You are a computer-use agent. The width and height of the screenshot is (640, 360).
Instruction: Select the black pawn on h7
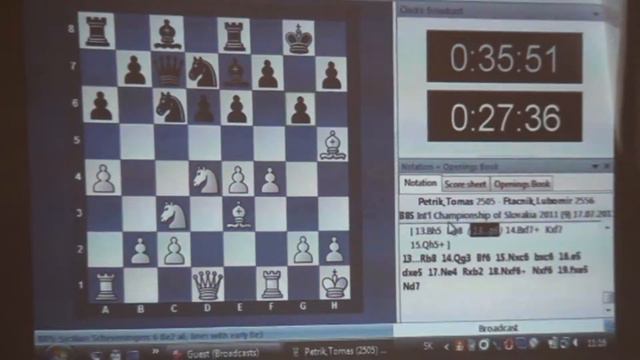[x=331, y=76]
